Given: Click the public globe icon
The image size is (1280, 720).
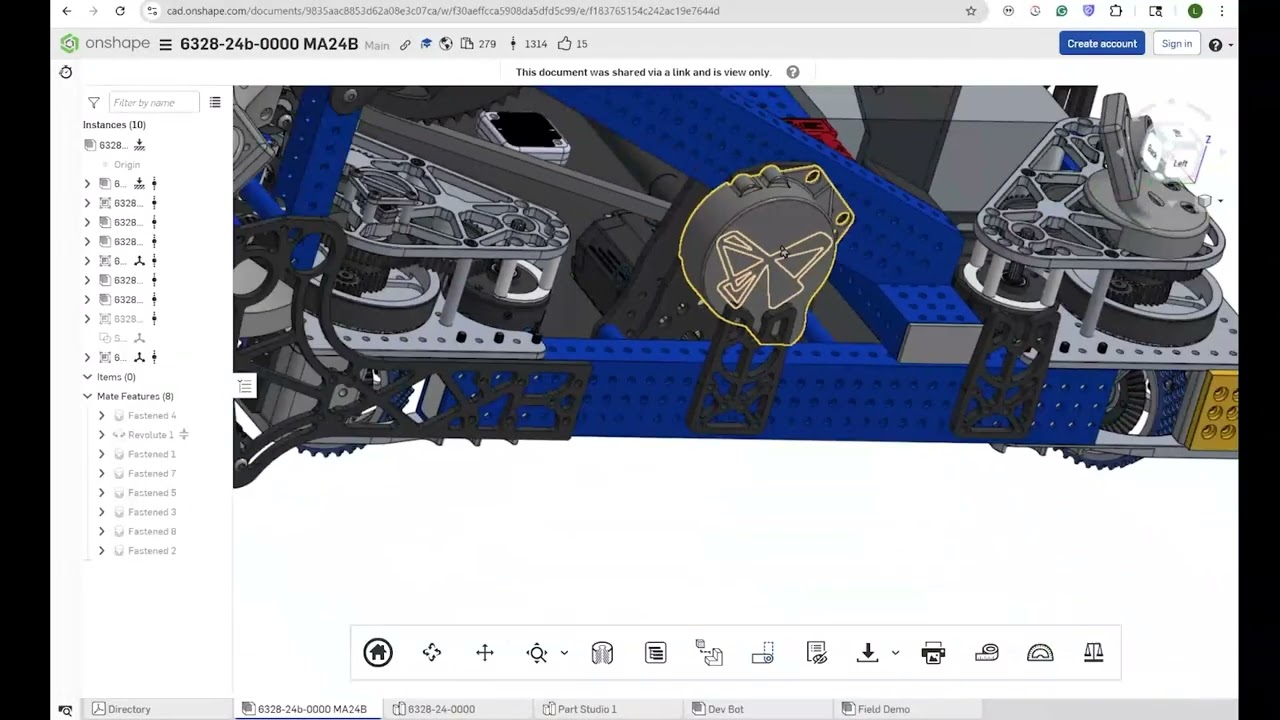Looking at the screenshot, I should pyautogui.click(x=446, y=44).
